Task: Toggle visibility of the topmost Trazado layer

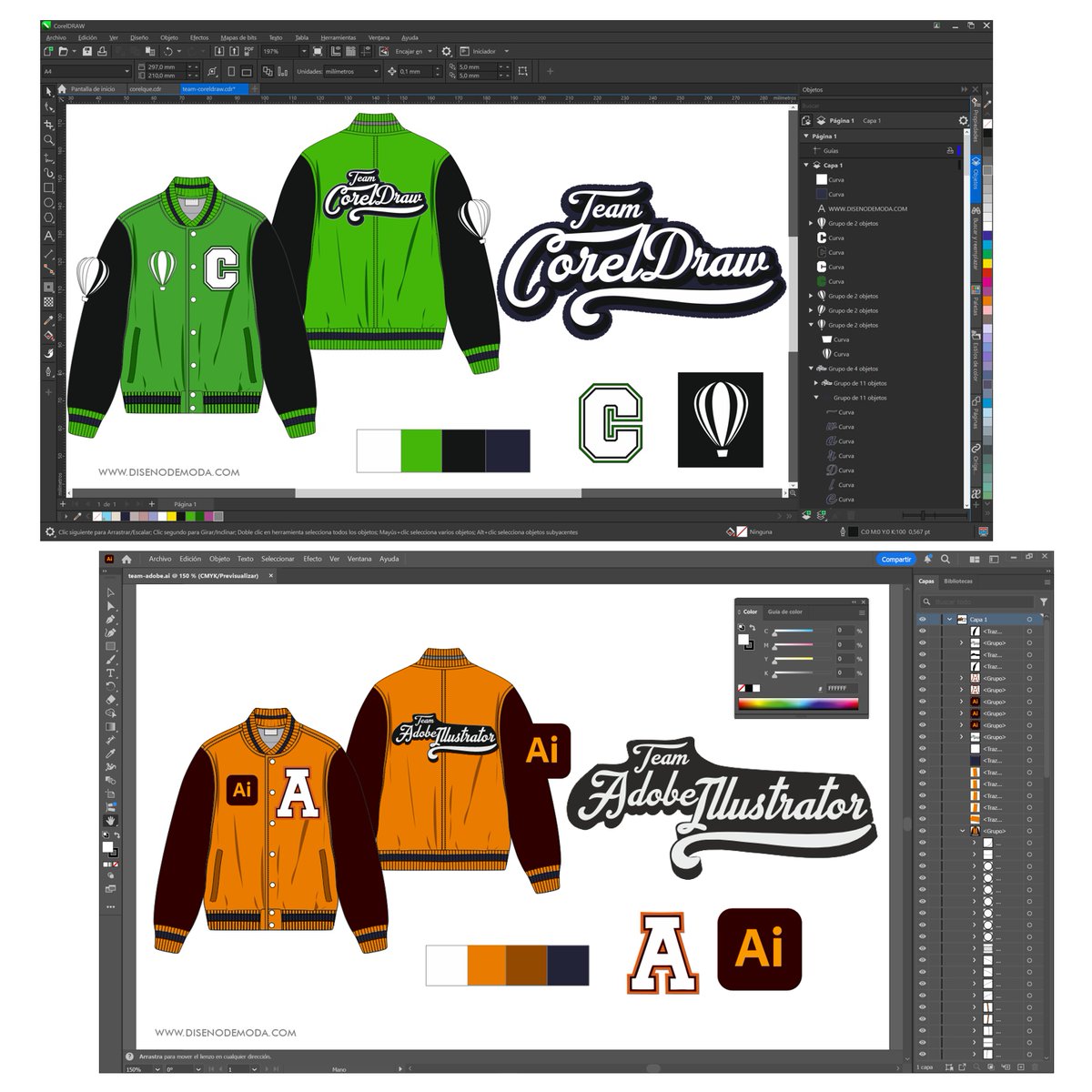Action: click(x=923, y=632)
